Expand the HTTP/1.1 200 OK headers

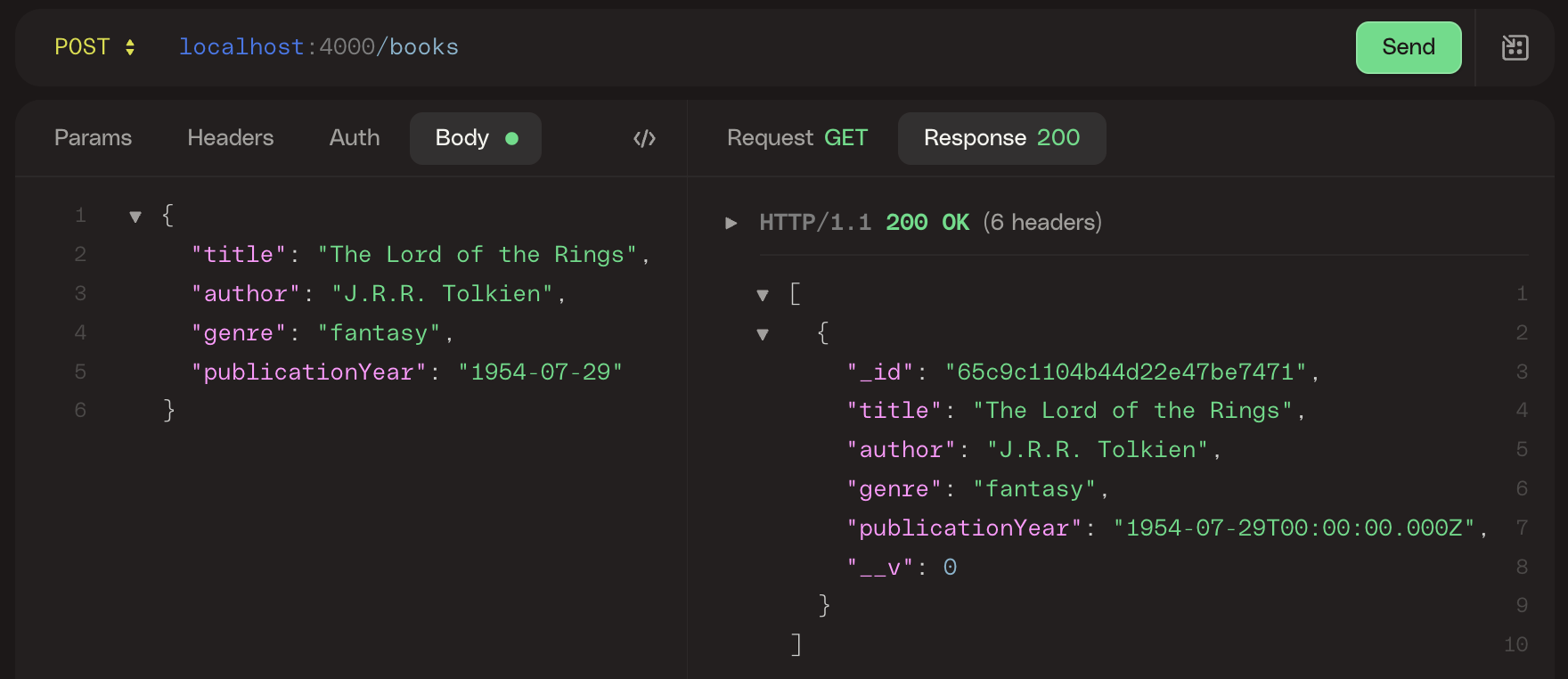click(x=731, y=223)
